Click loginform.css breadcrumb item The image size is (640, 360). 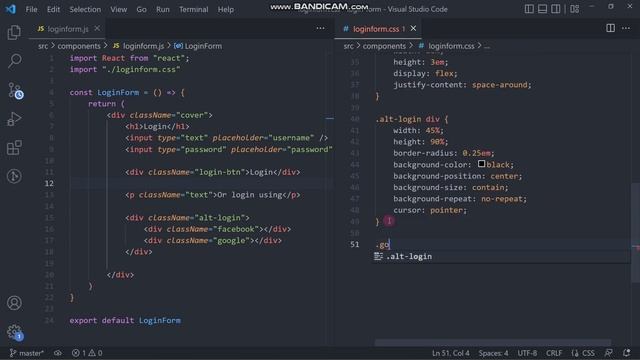coord(447,46)
